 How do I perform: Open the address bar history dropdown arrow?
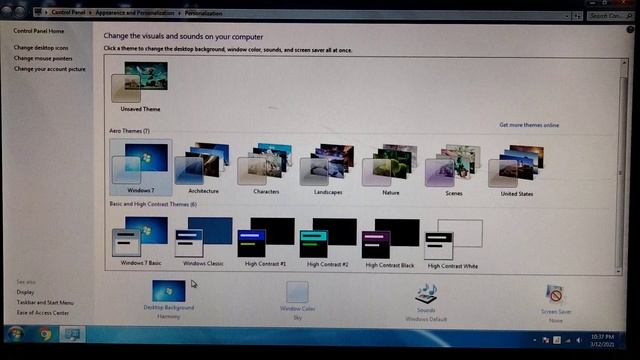pyautogui.click(x=567, y=16)
